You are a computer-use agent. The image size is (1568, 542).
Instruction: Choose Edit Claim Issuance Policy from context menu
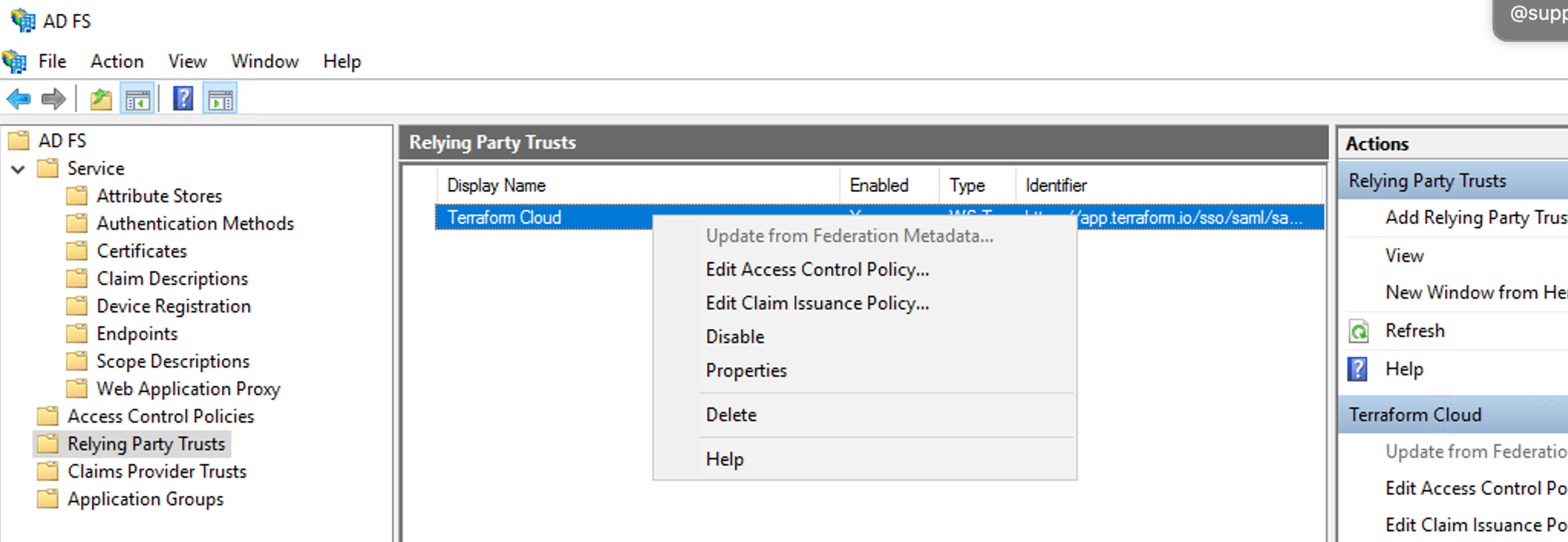pos(817,303)
